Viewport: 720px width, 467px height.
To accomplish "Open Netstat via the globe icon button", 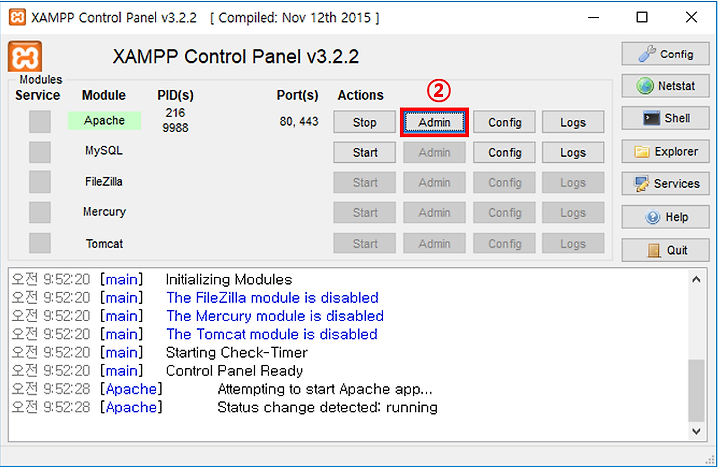I will 665,86.
